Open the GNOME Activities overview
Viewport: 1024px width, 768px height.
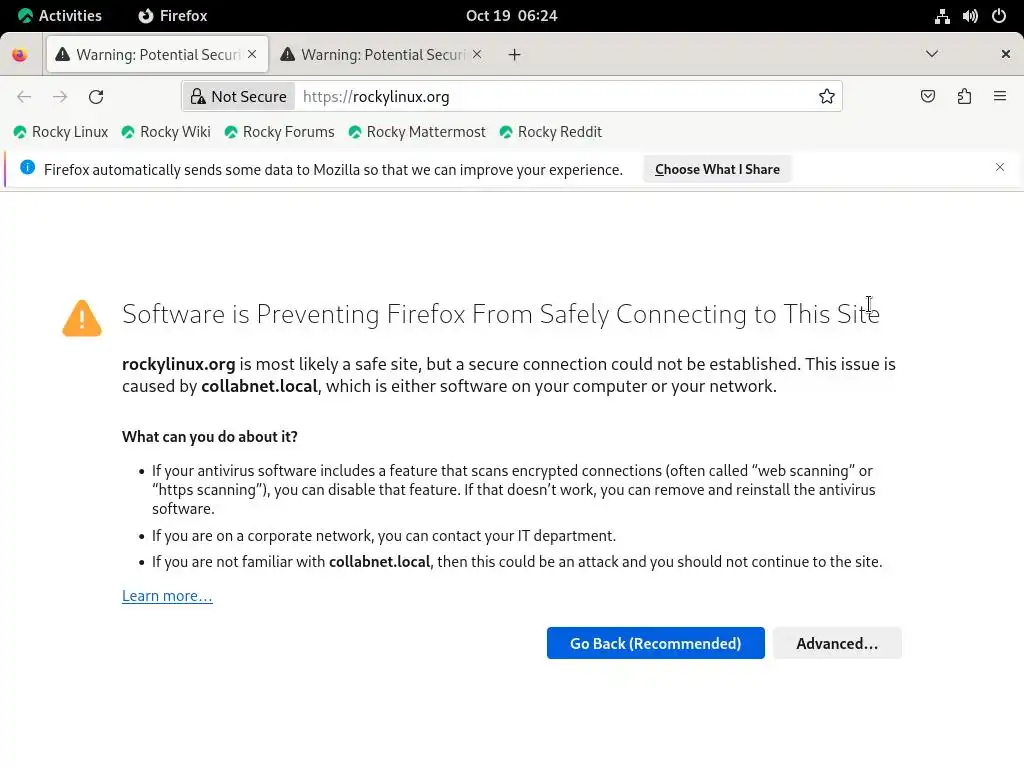pos(60,16)
